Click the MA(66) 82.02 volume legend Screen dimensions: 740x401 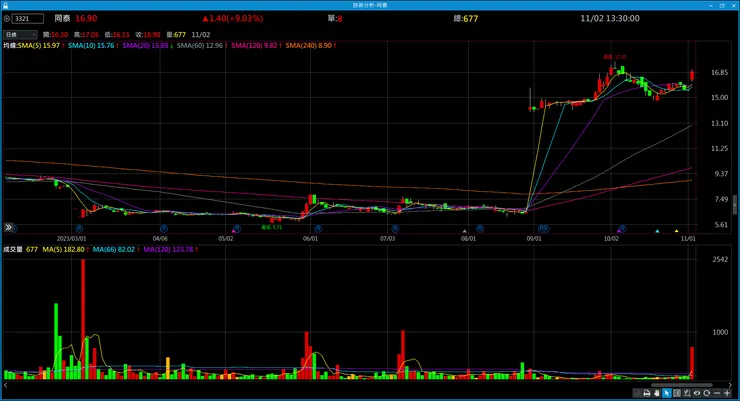(x=116, y=250)
